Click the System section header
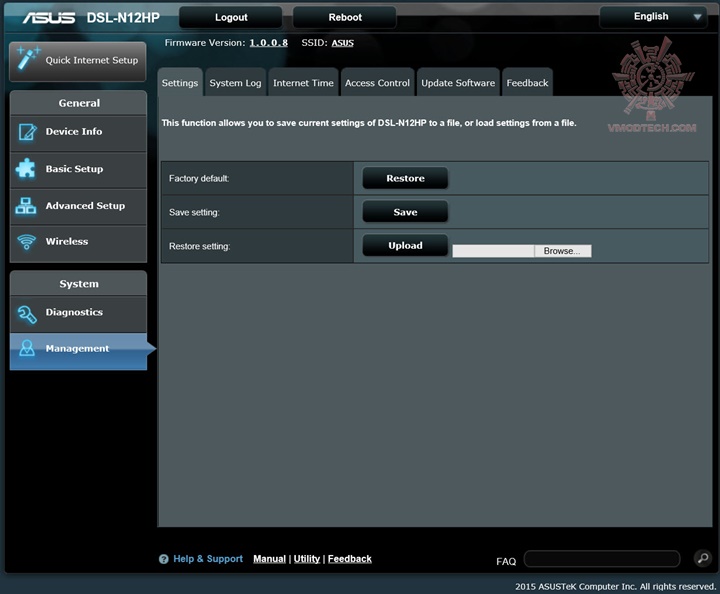This screenshot has width=720, height=594. point(79,284)
